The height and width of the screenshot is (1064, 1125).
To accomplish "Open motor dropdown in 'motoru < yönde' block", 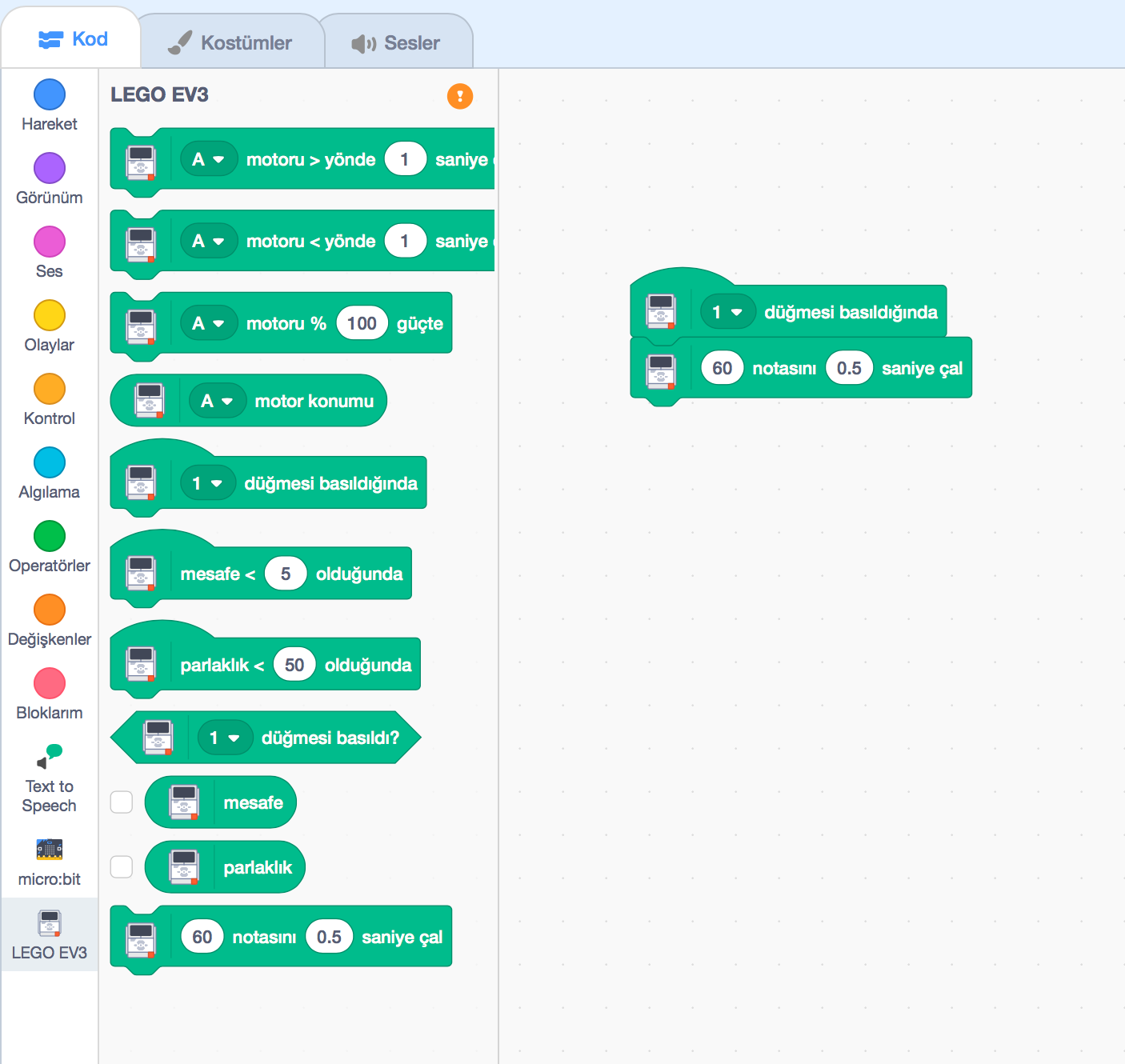I will pos(208,241).
